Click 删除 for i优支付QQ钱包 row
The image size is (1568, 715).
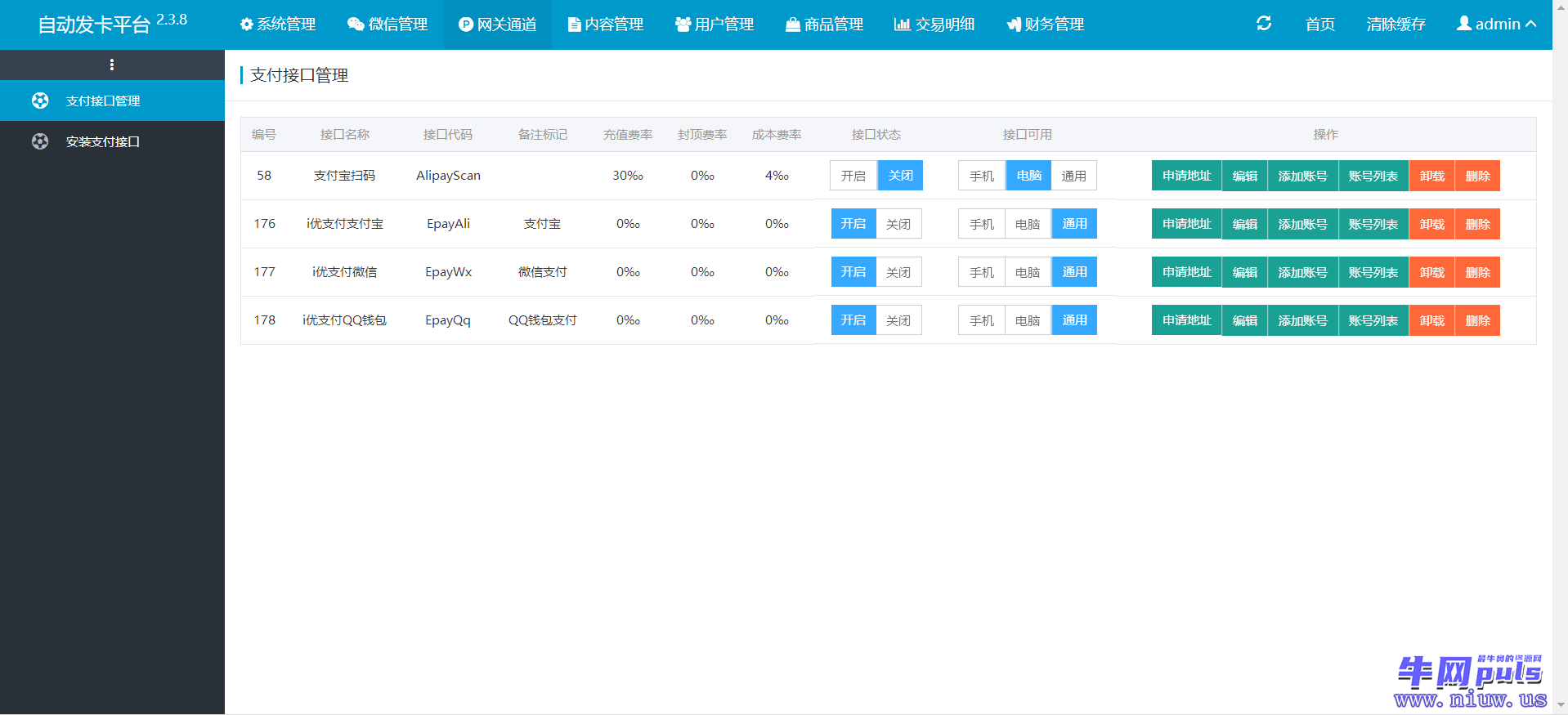coord(1477,320)
